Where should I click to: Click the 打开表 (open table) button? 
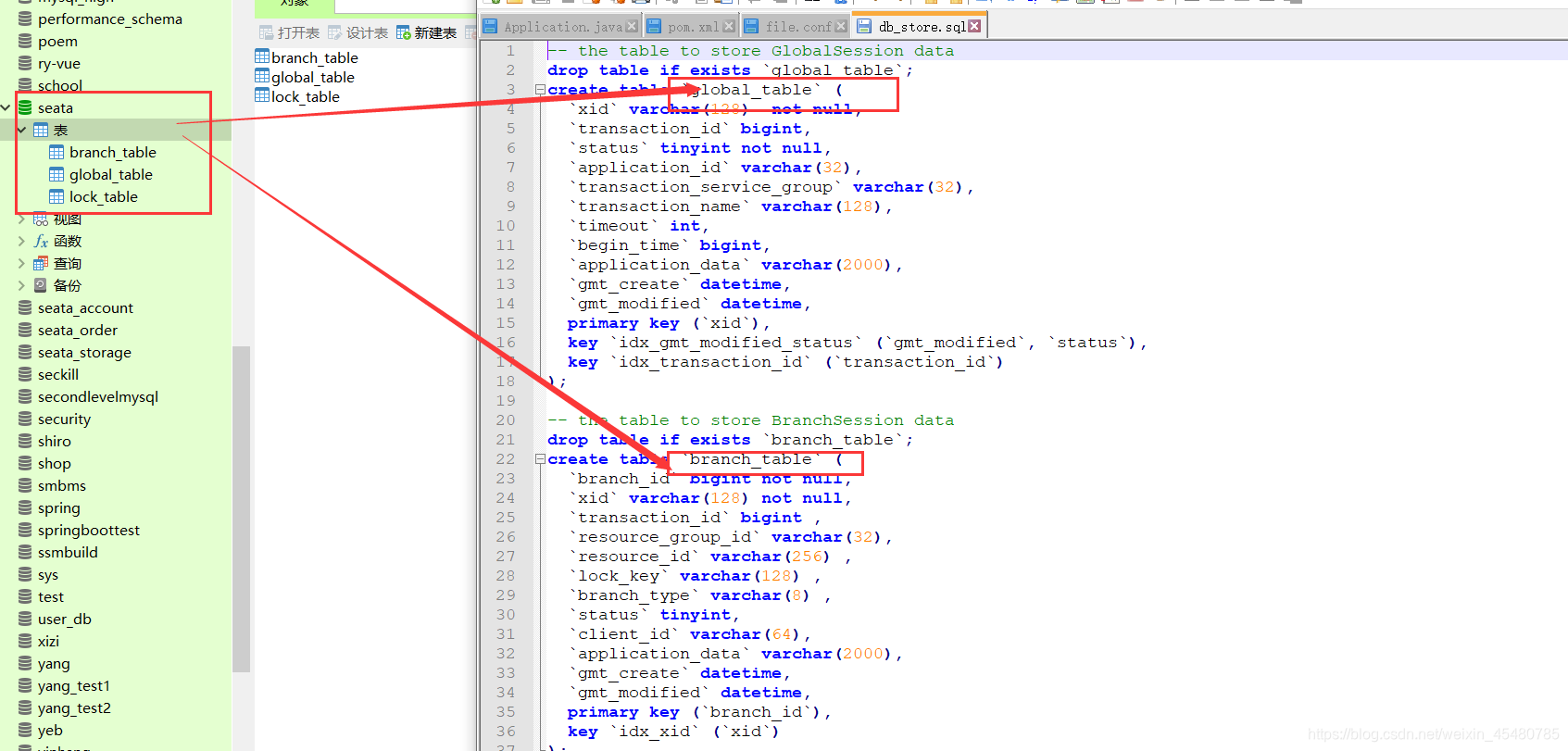tap(289, 33)
